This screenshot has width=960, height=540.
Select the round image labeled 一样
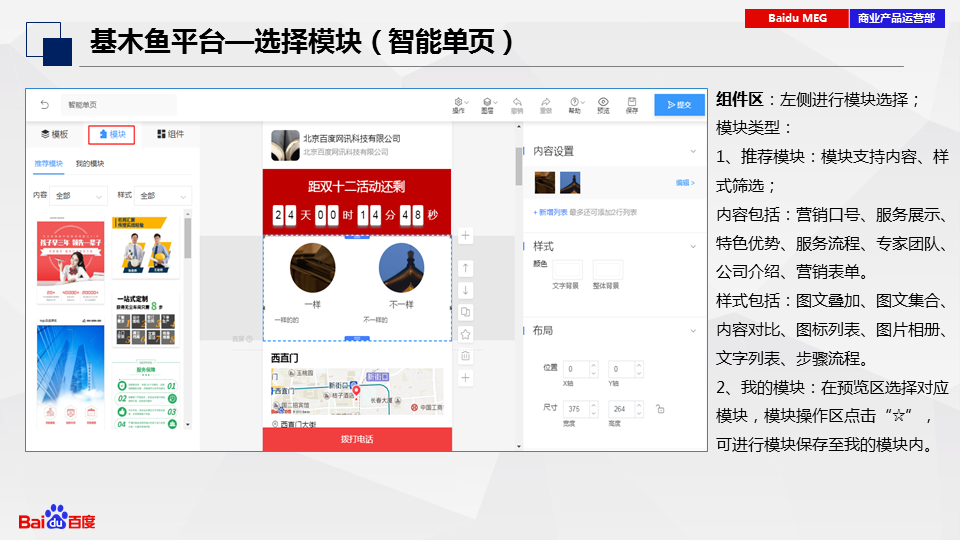(312, 268)
